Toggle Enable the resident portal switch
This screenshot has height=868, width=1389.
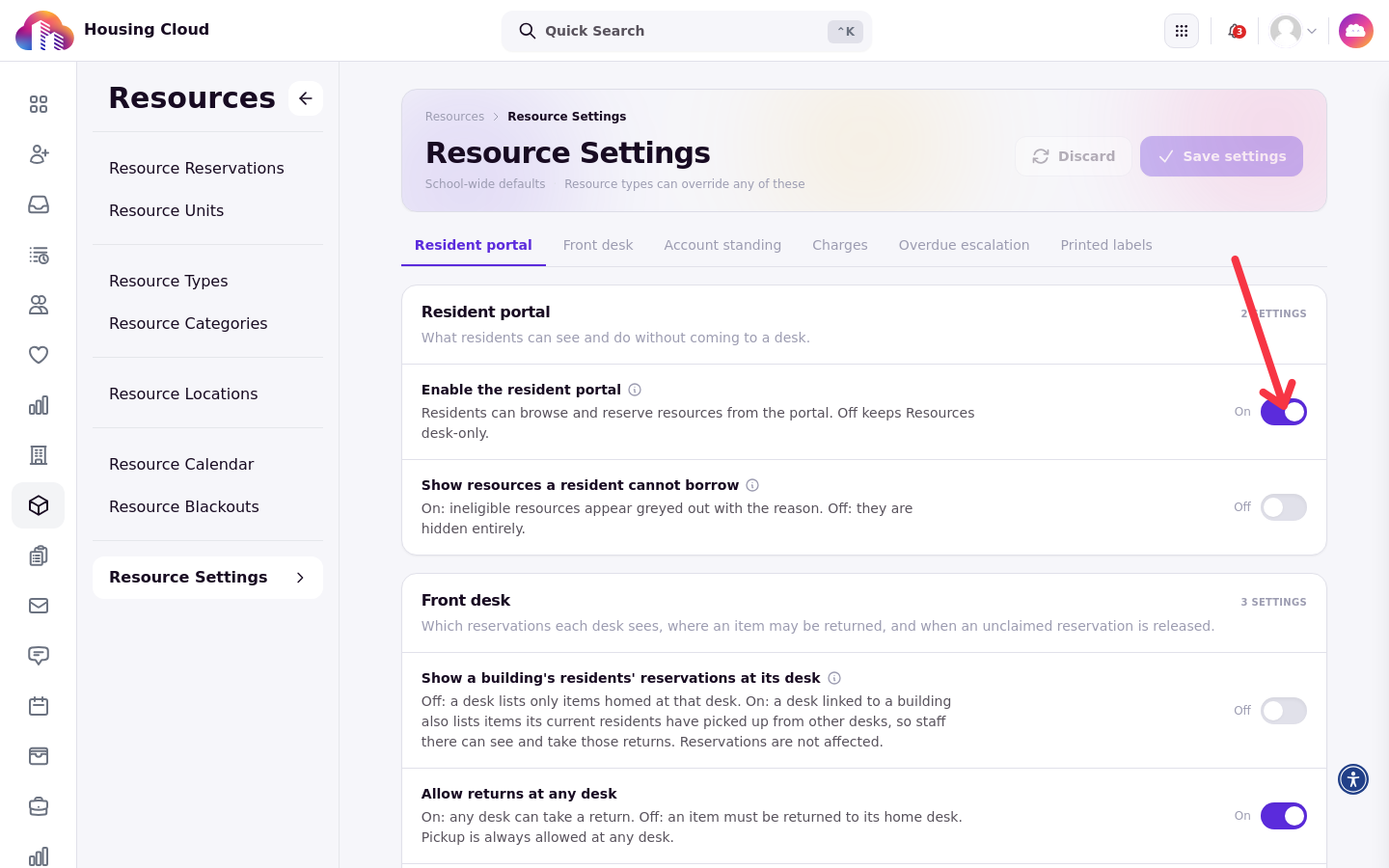(x=1284, y=412)
